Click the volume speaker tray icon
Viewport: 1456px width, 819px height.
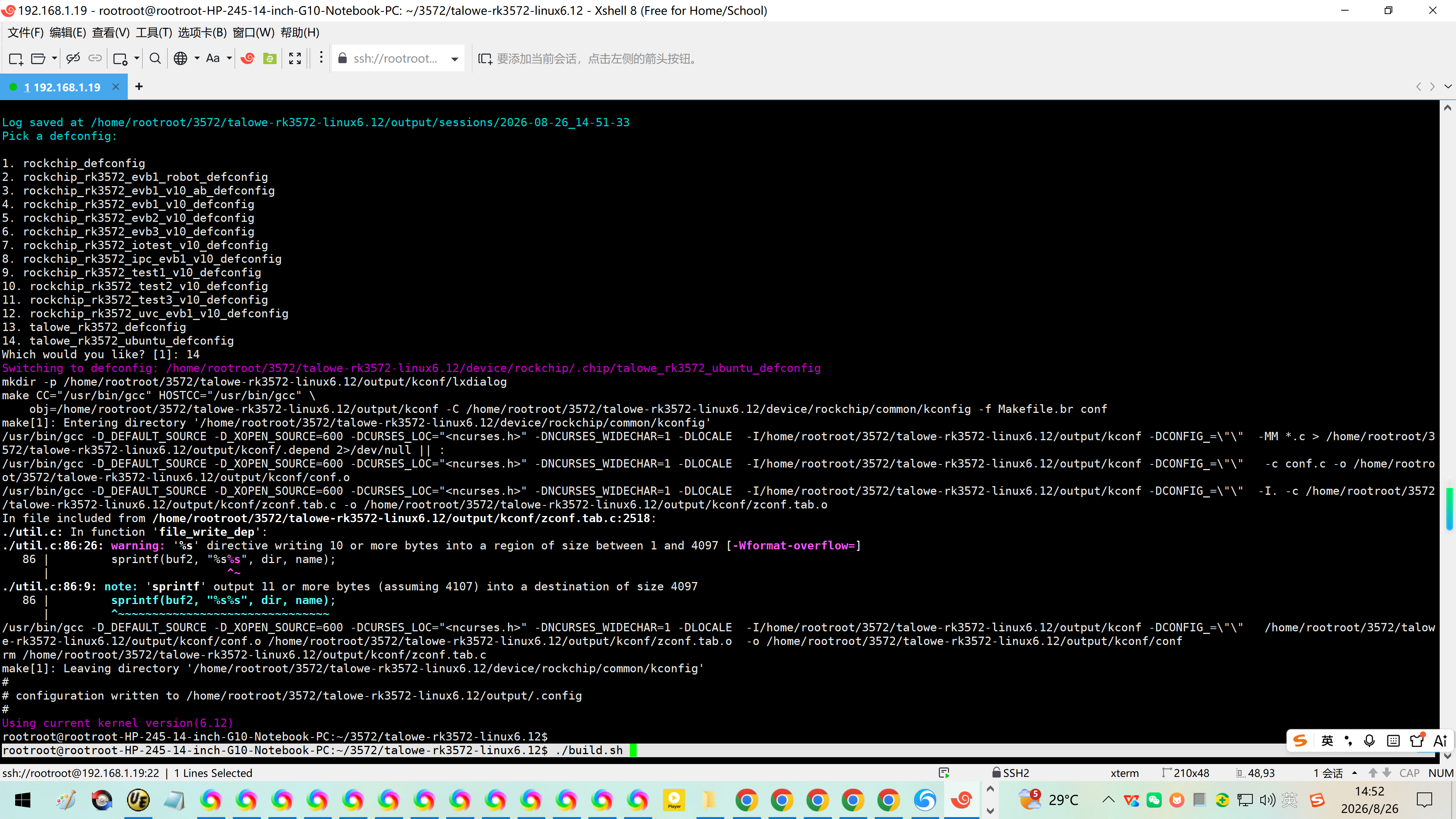[1267, 800]
